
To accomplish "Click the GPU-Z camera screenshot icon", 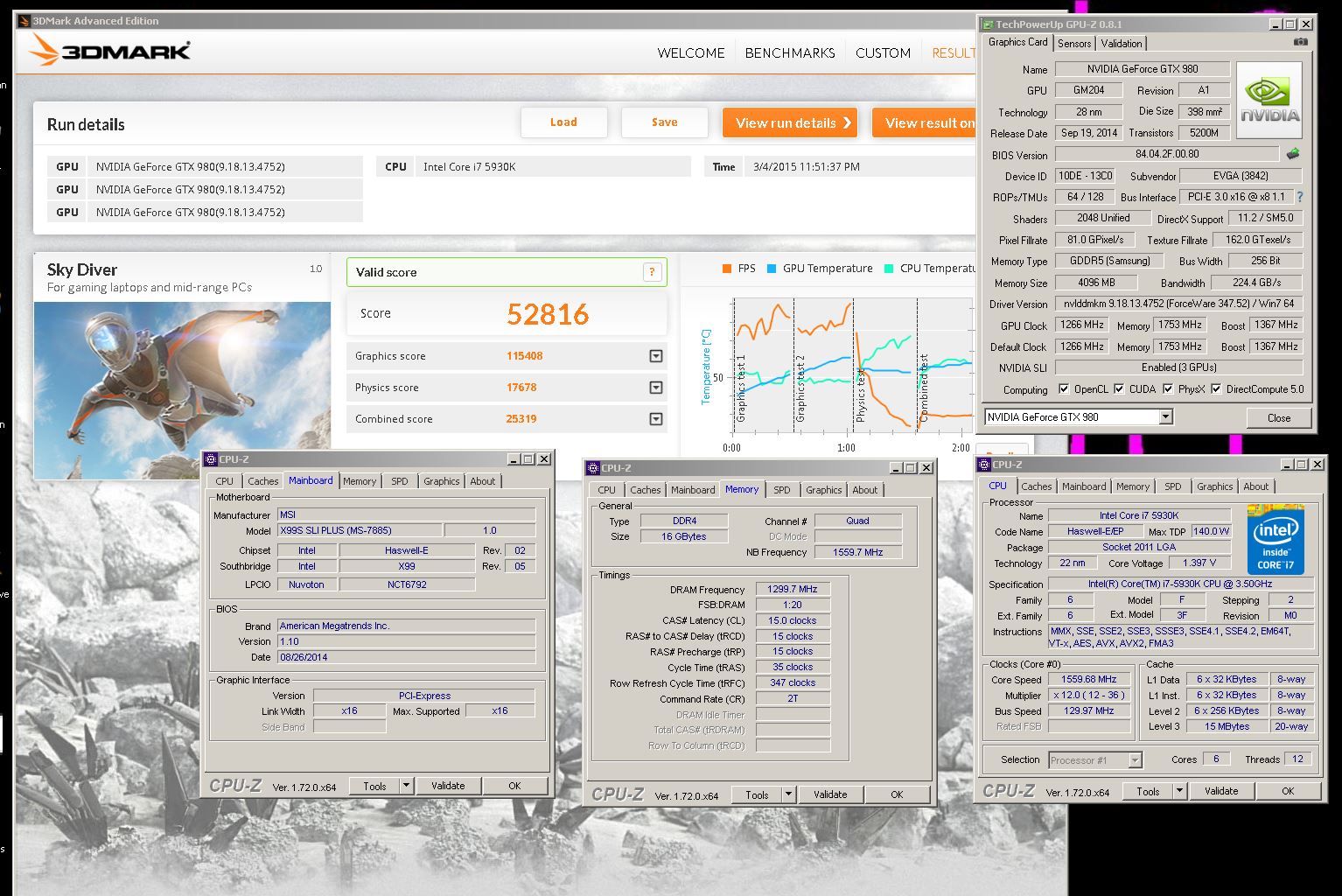I will 1301,42.
